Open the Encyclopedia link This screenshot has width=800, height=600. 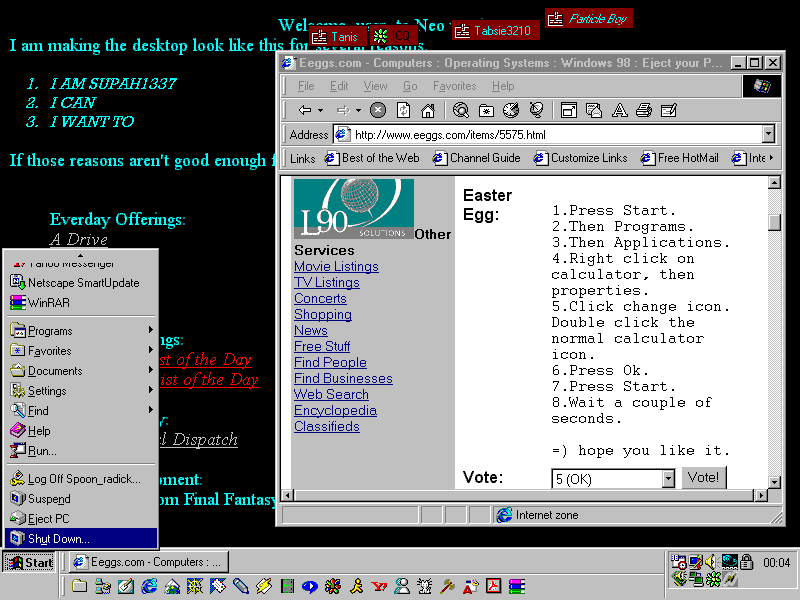[x=335, y=411]
